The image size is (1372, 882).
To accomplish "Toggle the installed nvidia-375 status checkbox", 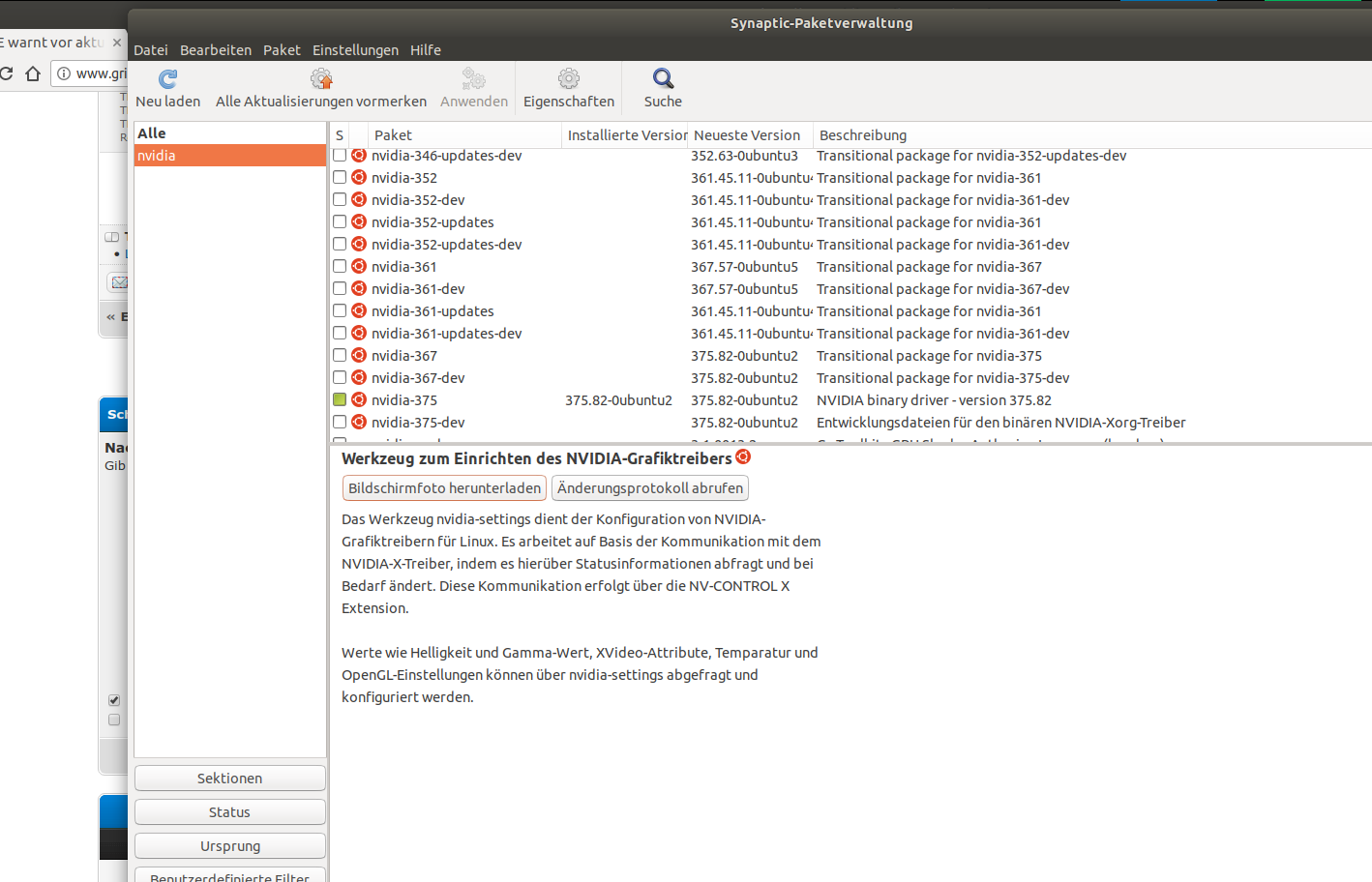I will click(340, 399).
